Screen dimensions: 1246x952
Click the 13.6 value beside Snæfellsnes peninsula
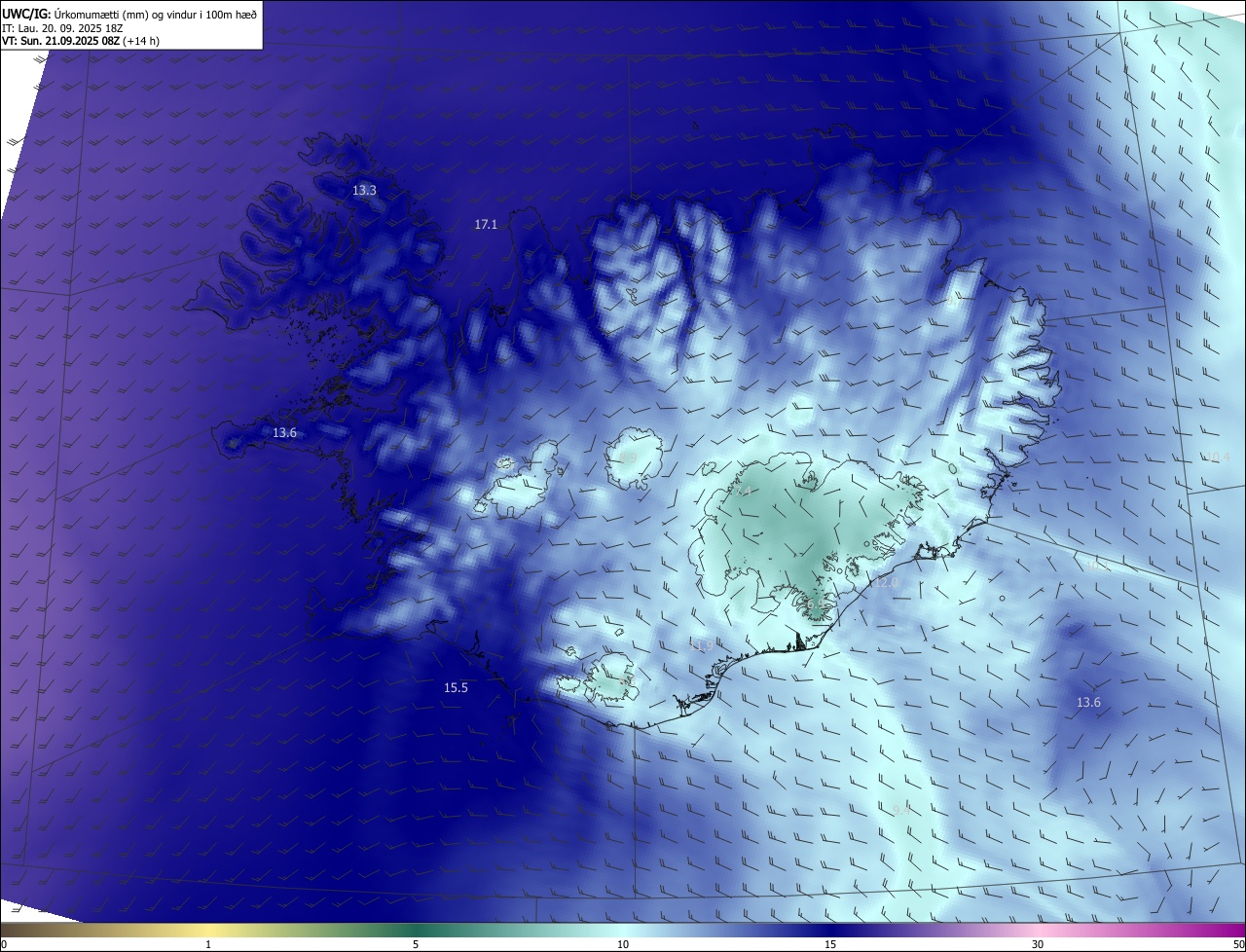[x=284, y=432]
